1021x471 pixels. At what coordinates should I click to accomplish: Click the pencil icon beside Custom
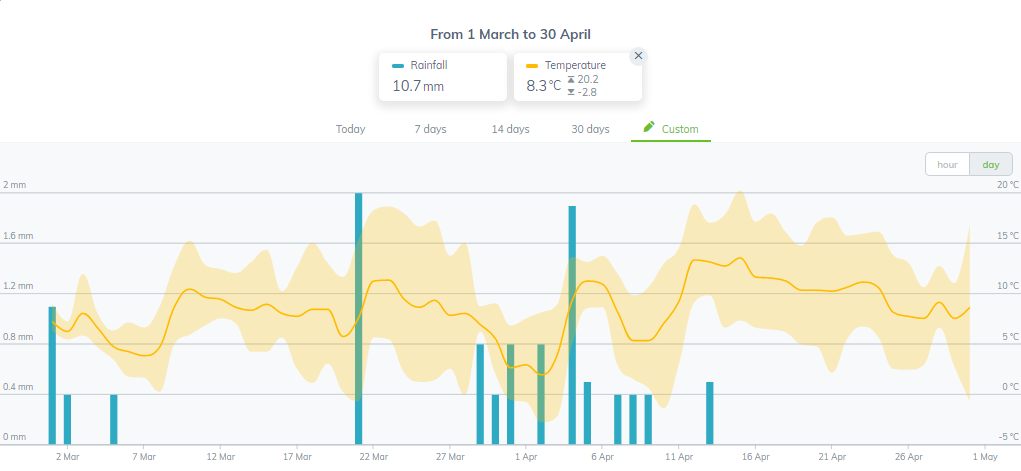coord(649,126)
